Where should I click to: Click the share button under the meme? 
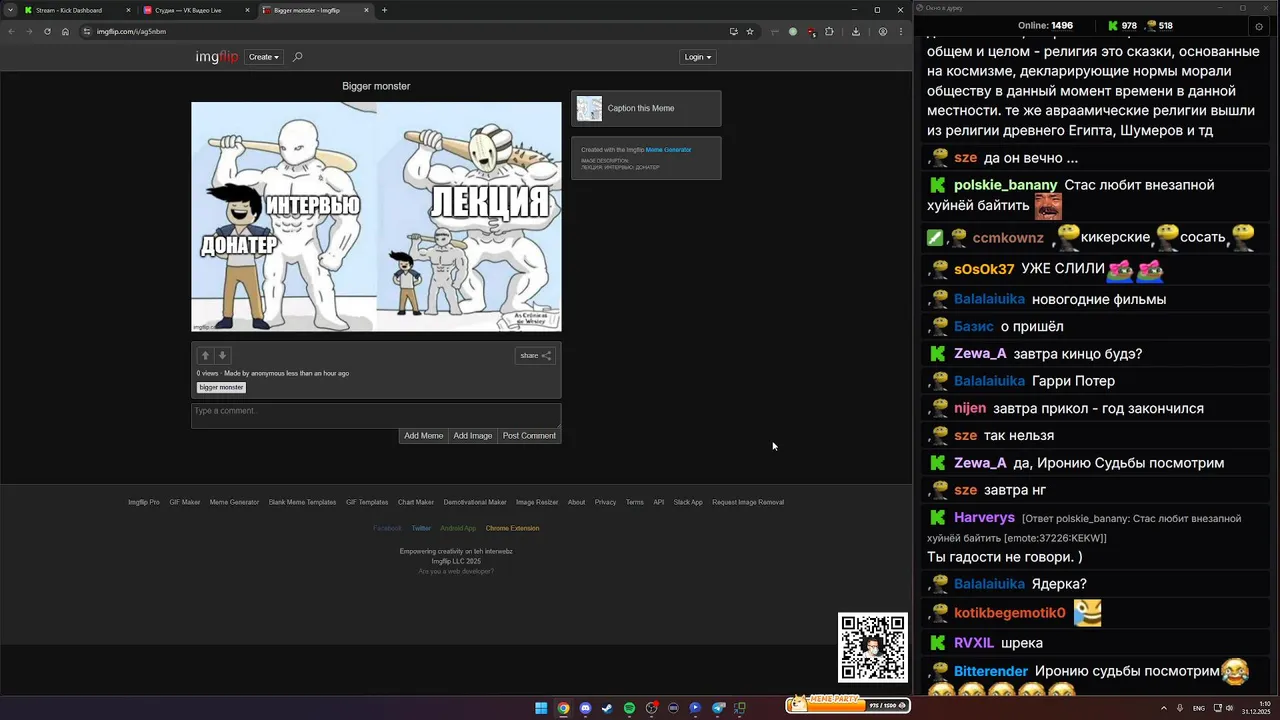(x=535, y=355)
